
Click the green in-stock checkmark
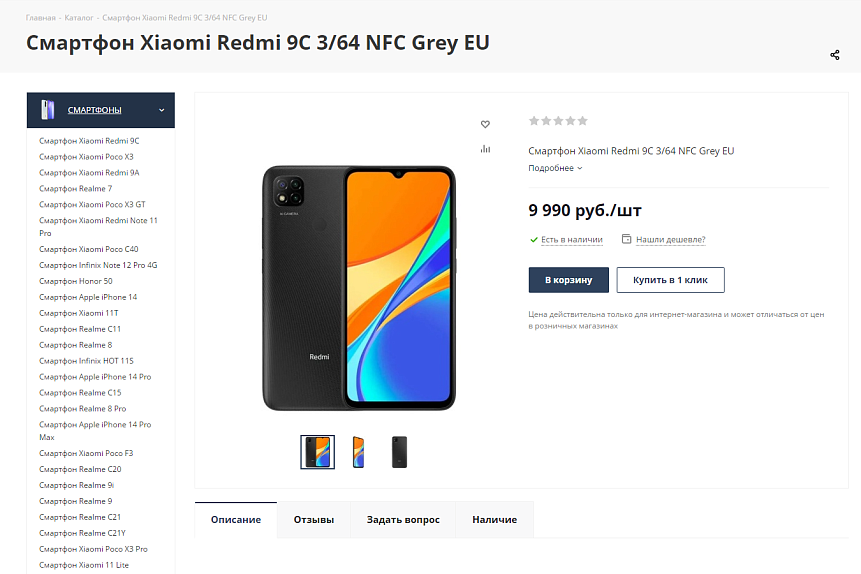click(x=534, y=239)
